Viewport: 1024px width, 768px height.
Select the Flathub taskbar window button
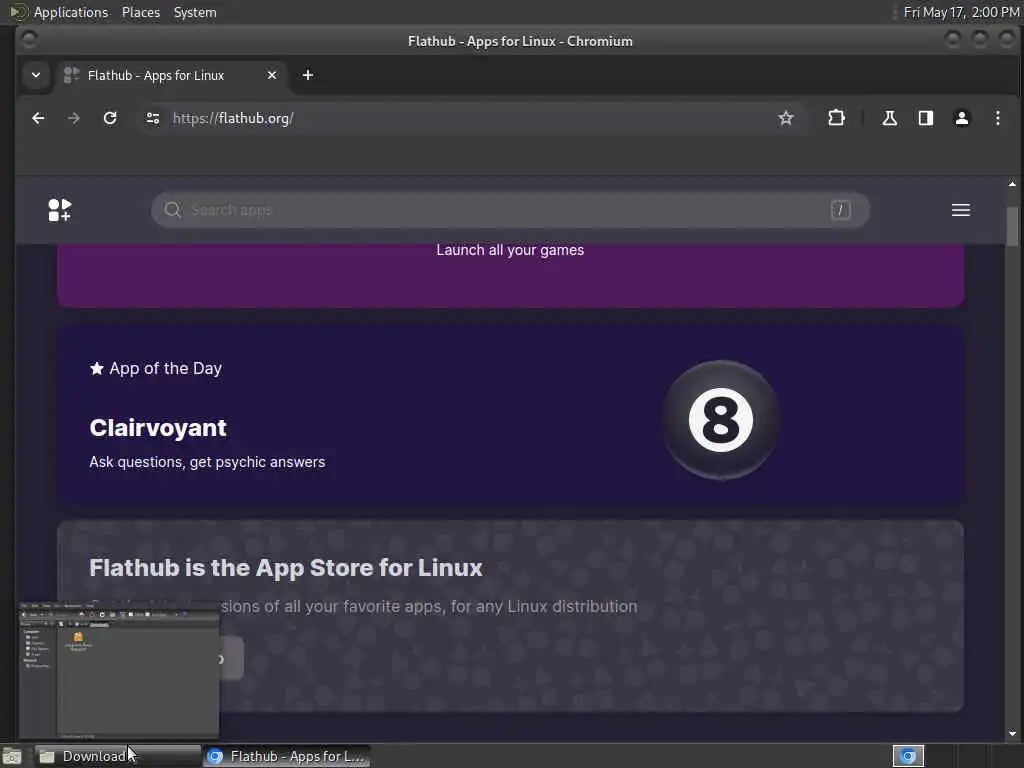pyautogui.click(x=286, y=756)
